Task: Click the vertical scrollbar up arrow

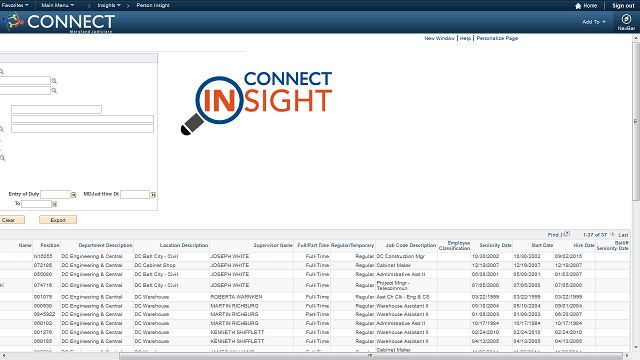Action: click(636, 38)
